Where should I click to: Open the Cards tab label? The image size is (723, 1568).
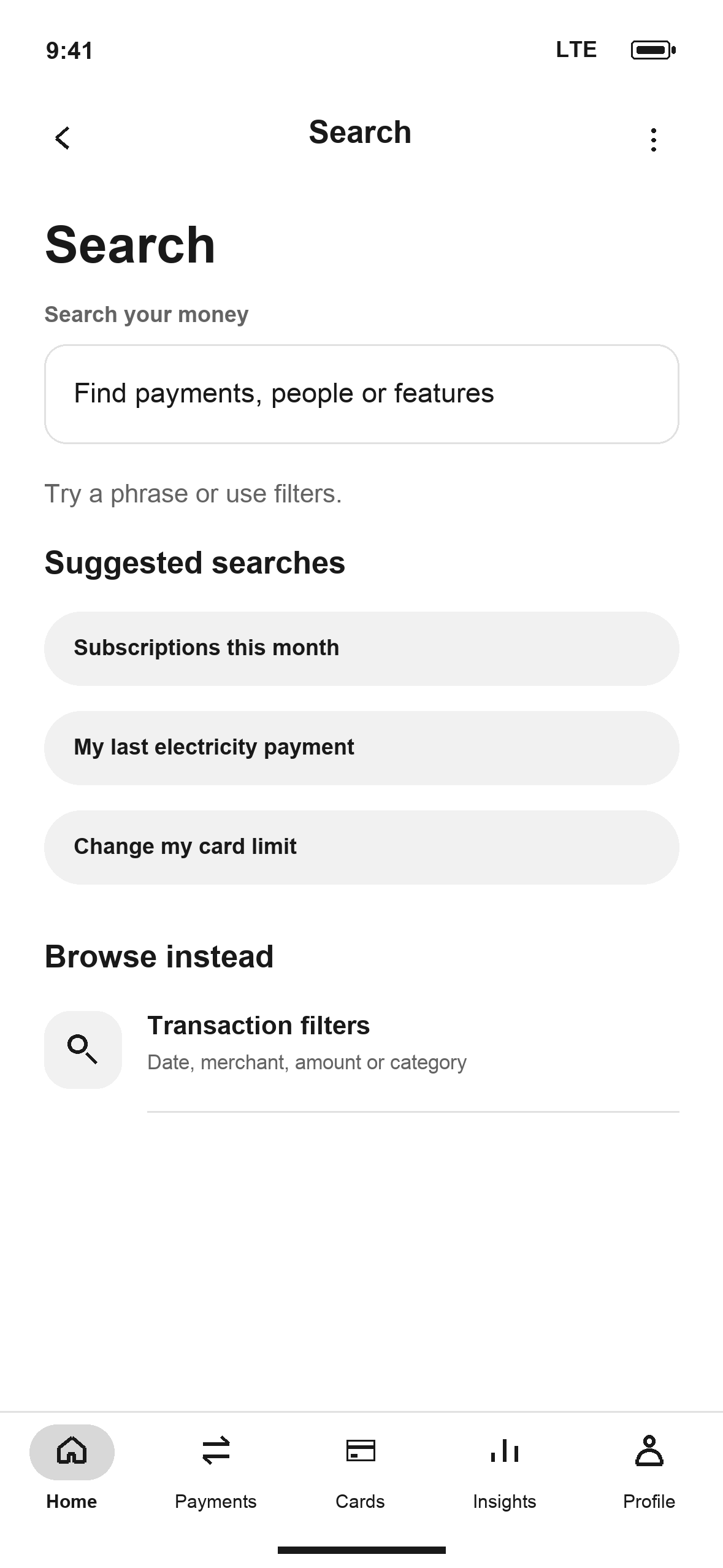click(x=361, y=1502)
